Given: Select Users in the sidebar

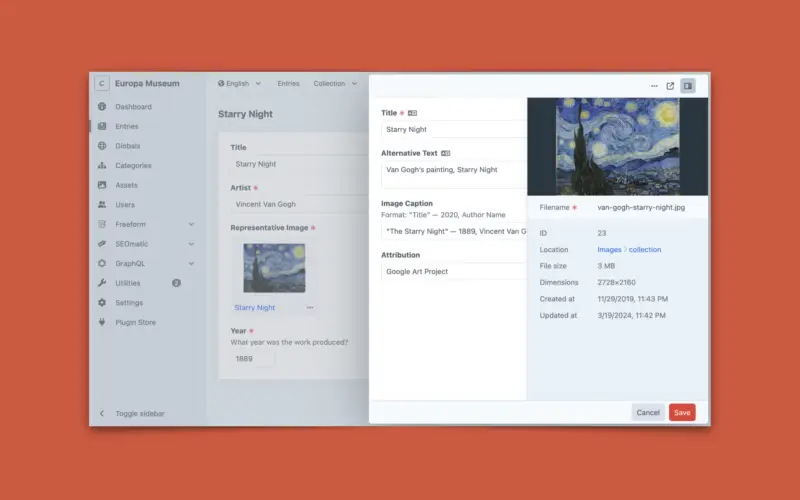Looking at the screenshot, I should (x=125, y=205).
